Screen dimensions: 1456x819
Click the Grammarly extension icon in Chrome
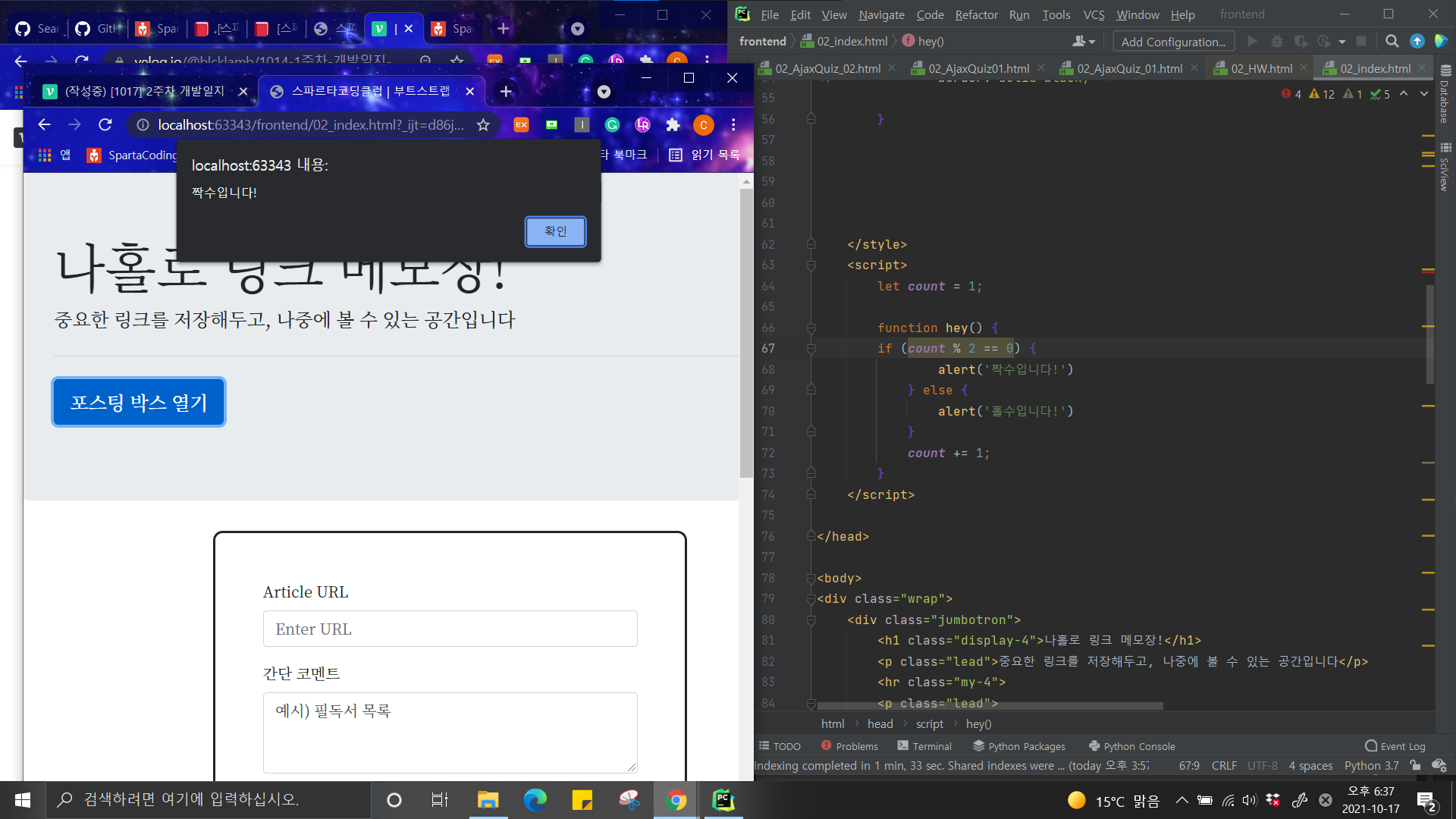pos(612,125)
